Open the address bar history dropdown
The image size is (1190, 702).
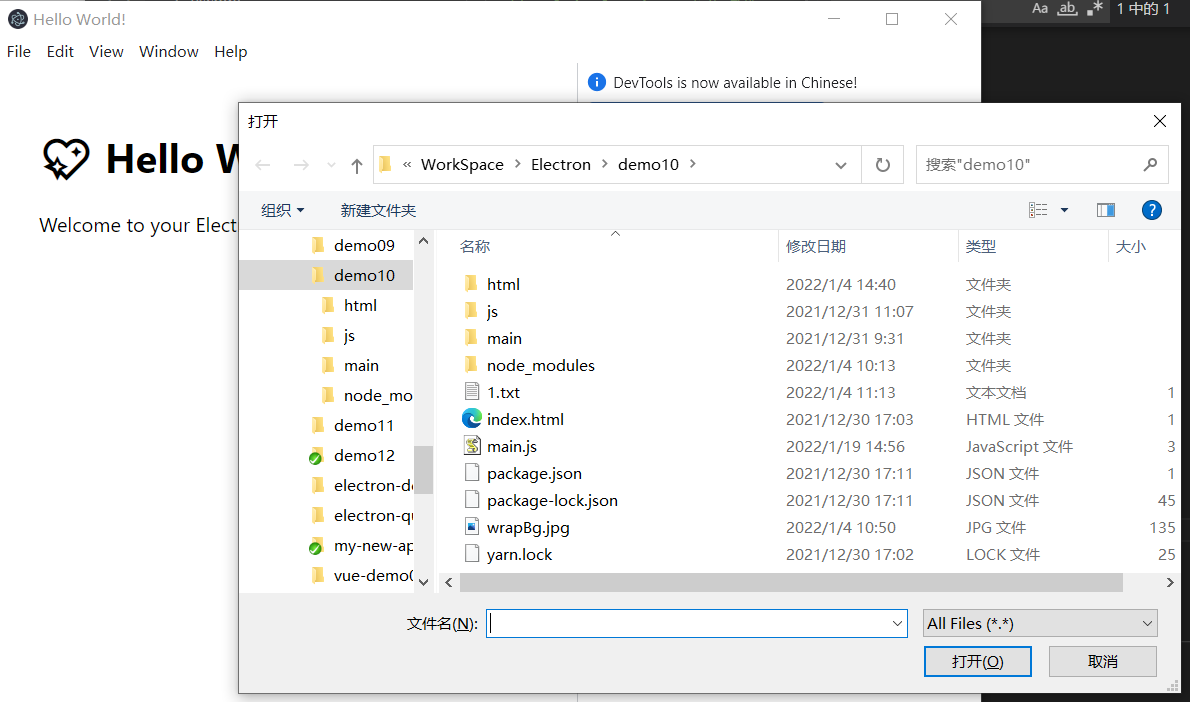pos(841,164)
